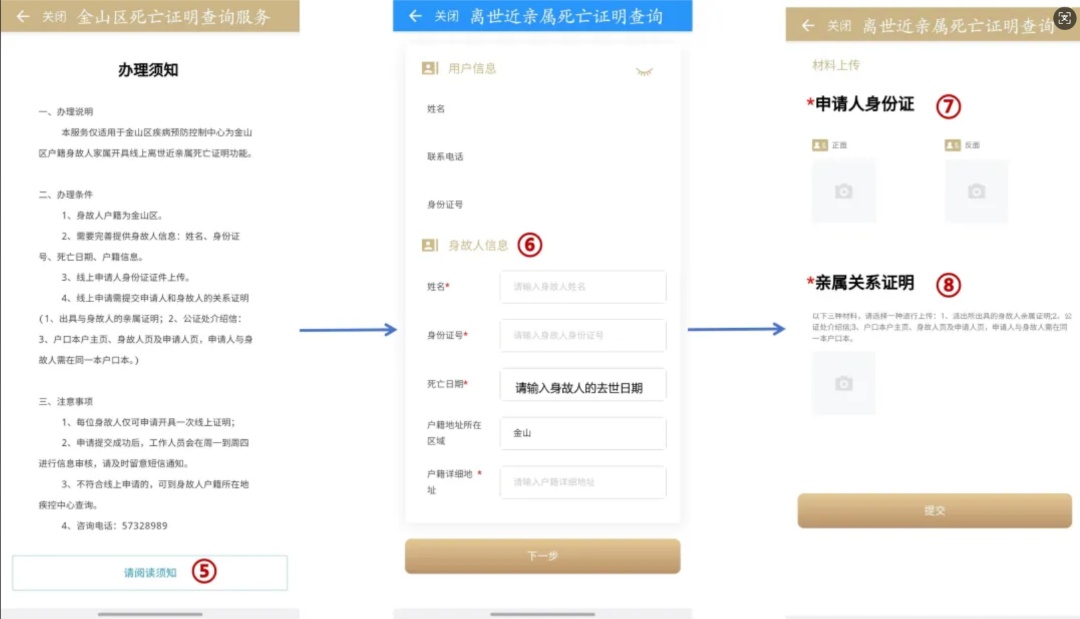Click the 三、注意事项 section heading
1080x619 pixels.
pyautogui.click(x=65, y=401)
